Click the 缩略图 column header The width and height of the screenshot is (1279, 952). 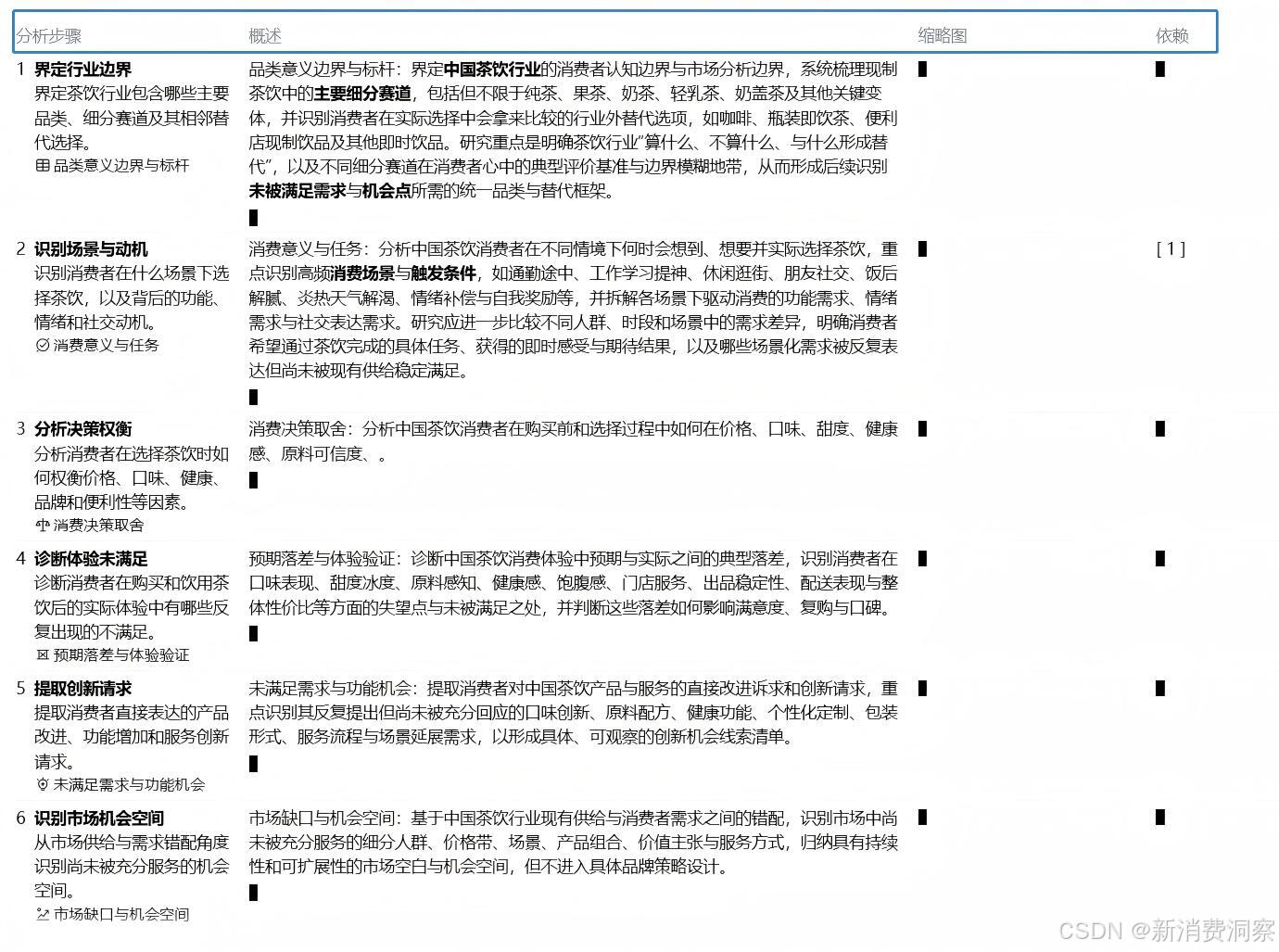click(943, 35)
